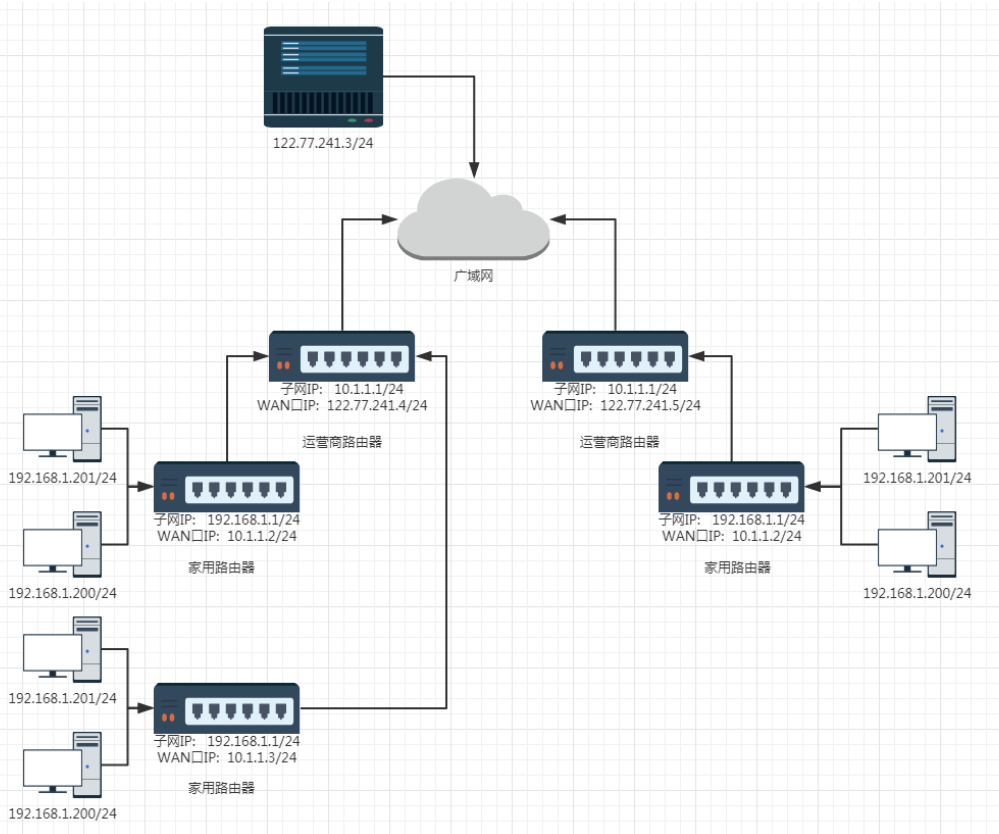Select home router icon with WAN 10.1.1.3/24
Screen dimensions: 999x834
click(226, 708)
